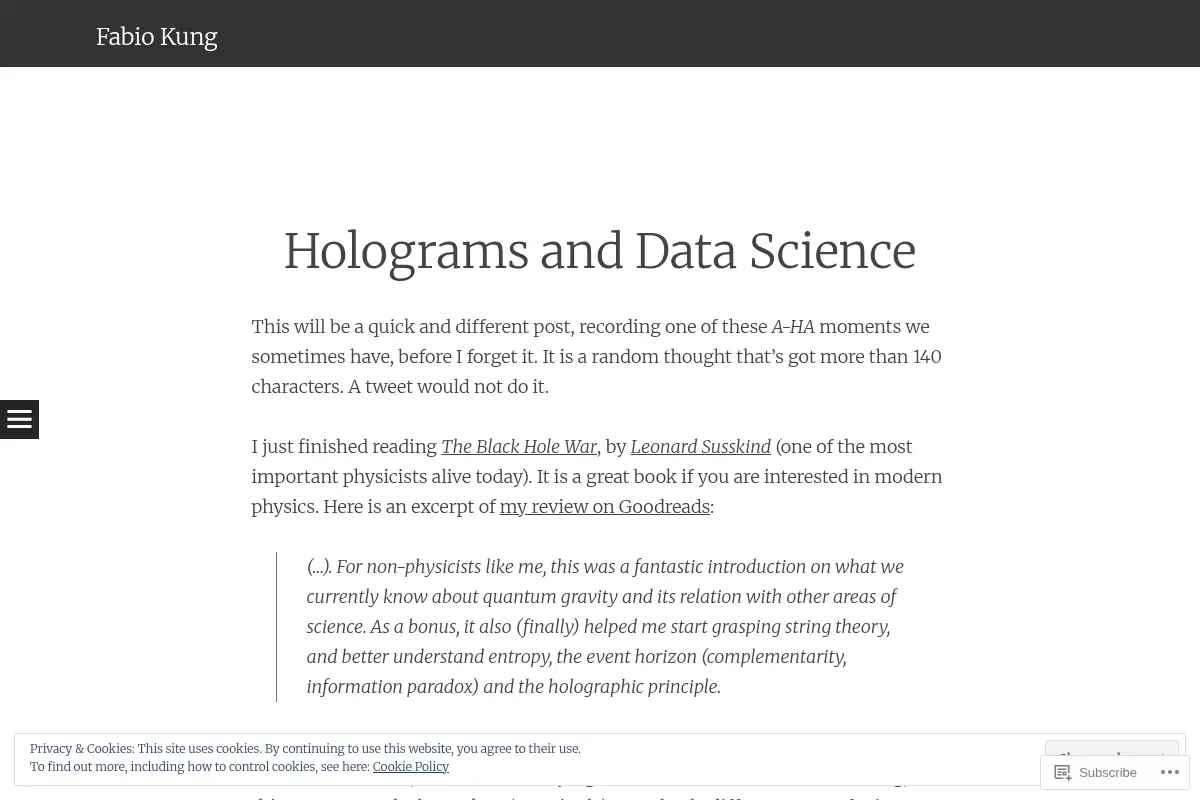Click the Privacy & Cookies notice text
Image resolution: width=1200 pixels, height=800 pixels.
pos(305,749)
